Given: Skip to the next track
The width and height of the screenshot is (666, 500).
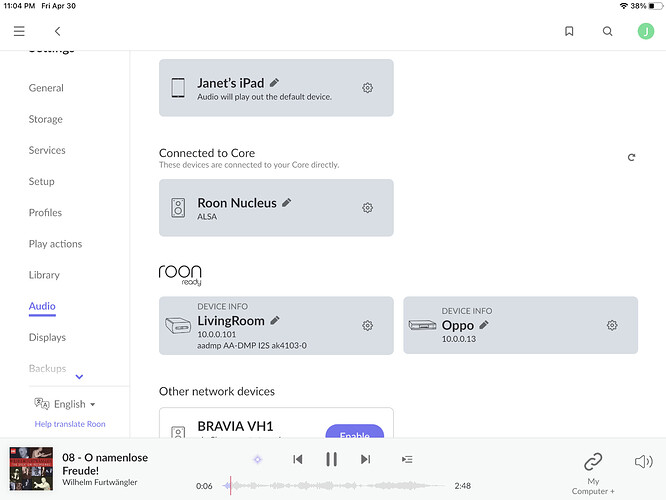Looking at the screenshot, I should (x=365, y=459).
